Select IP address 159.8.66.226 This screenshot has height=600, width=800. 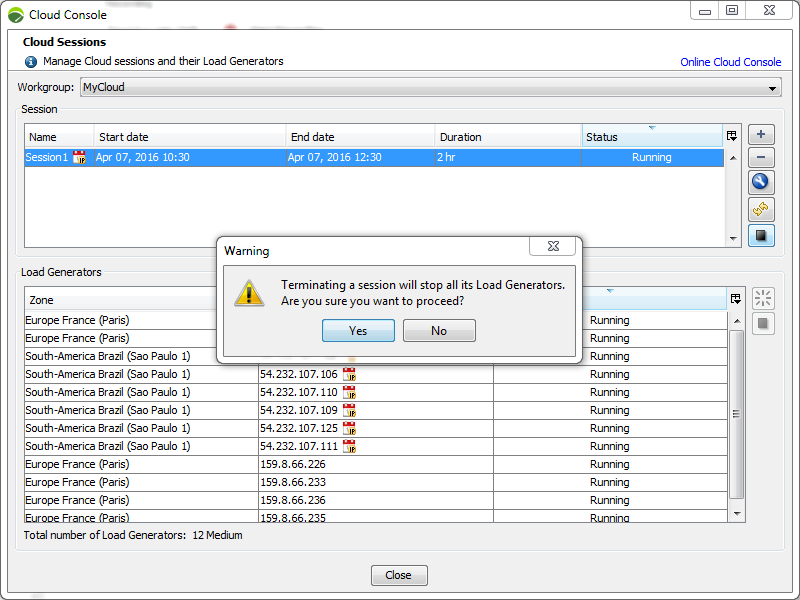pyautogui.click(x=293, y=464)
